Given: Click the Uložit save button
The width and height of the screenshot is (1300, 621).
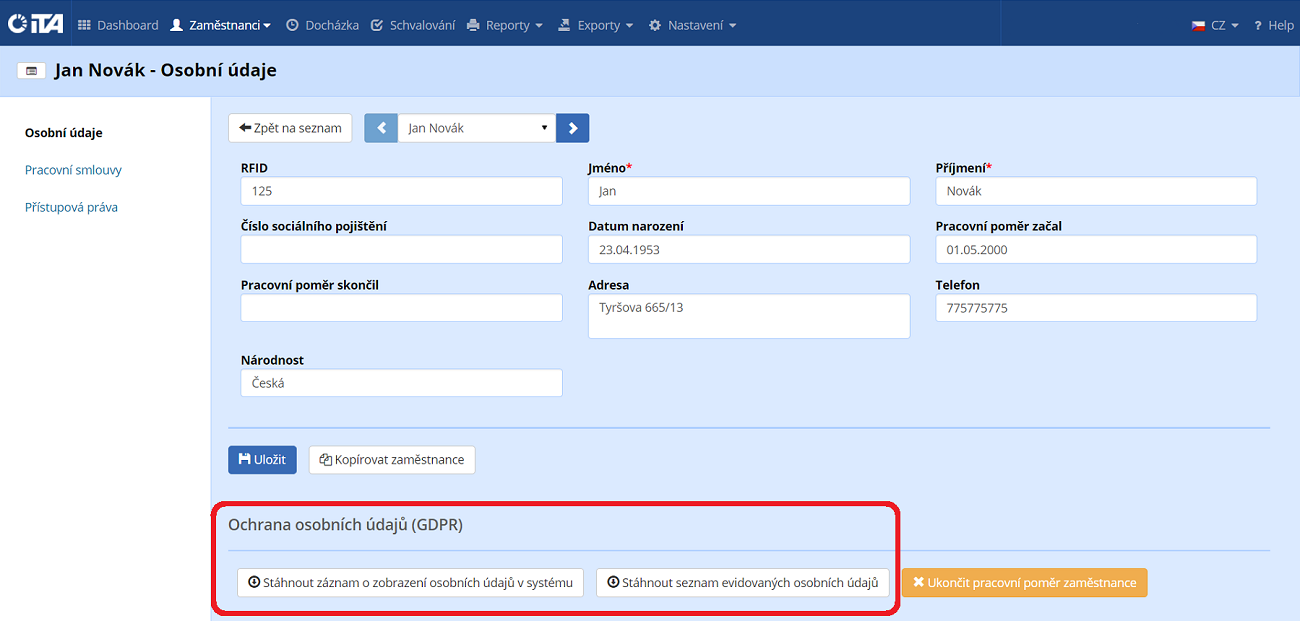Looking at the screenshot, I should point(262,460).
